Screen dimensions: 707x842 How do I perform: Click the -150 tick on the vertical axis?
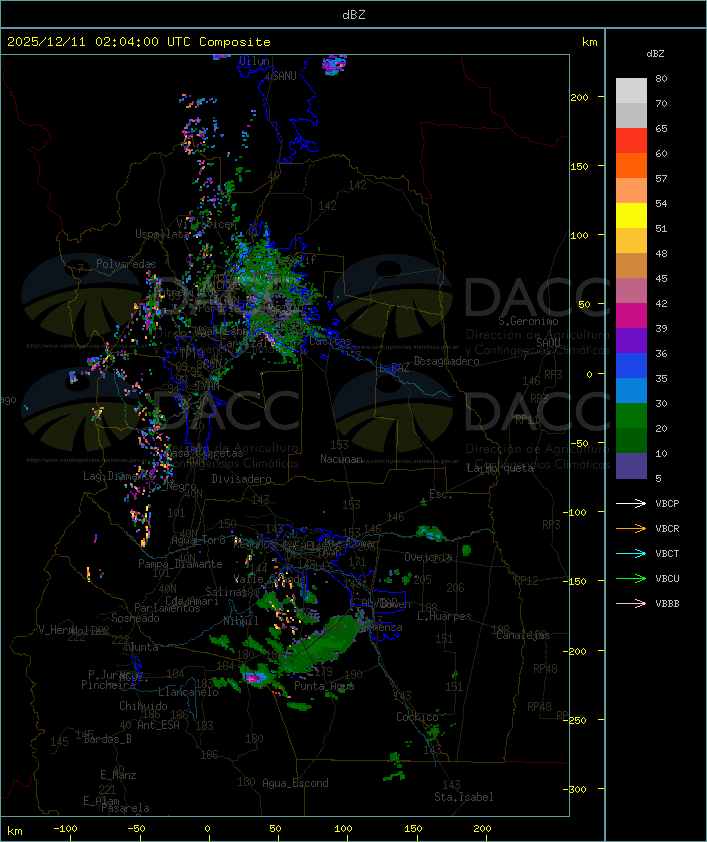pos(577,581)
